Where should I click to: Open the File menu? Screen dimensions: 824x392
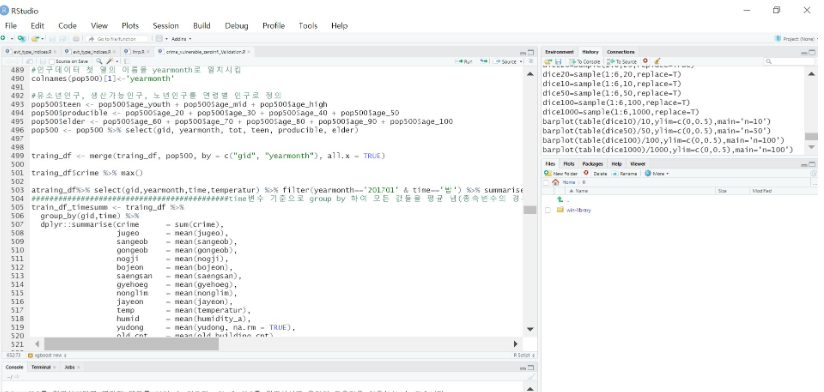(11, 25)
